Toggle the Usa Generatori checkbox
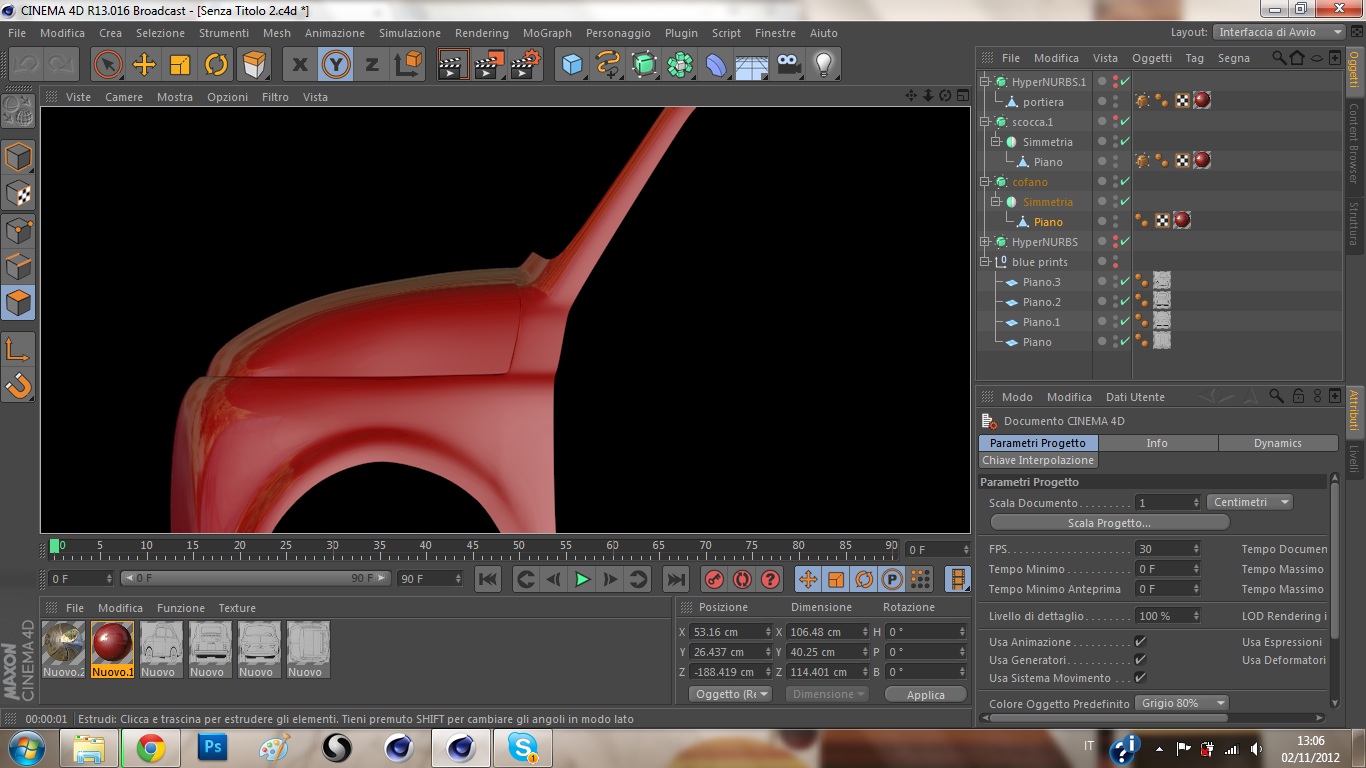The width and height of the screenshot is (1366, 768). tap(1140, 660)
